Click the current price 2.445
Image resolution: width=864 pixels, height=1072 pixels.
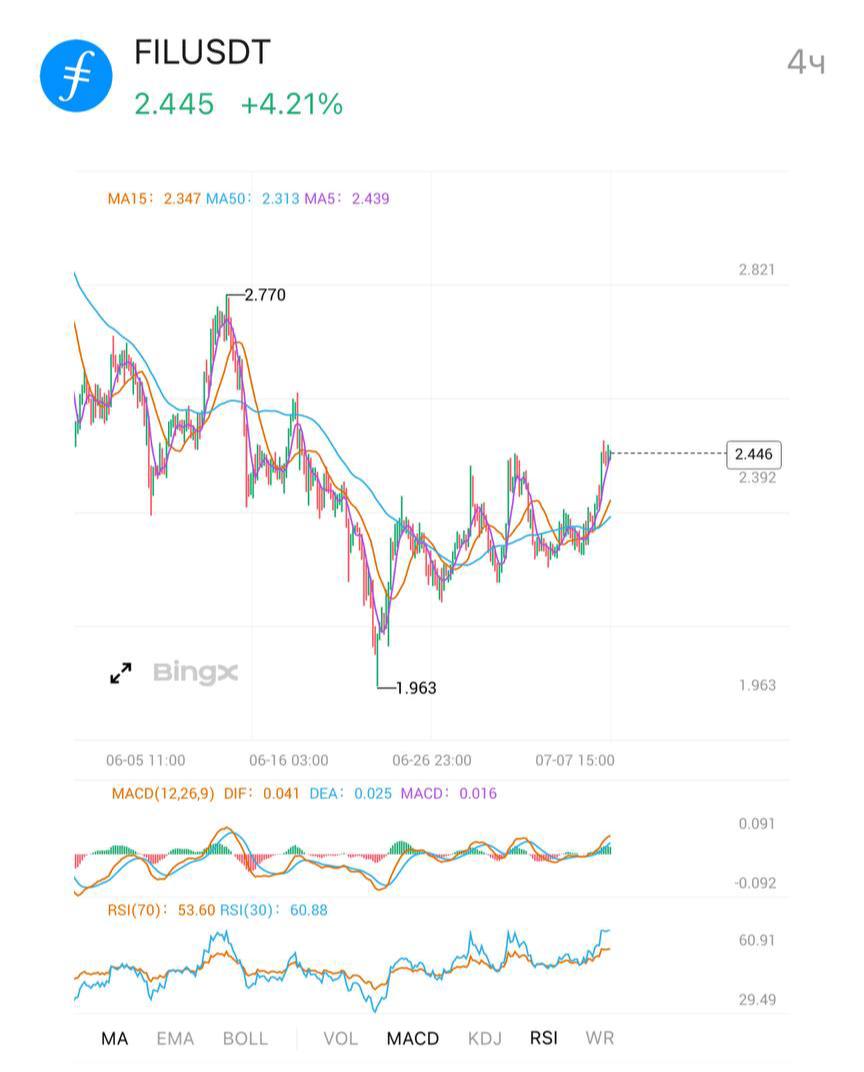click(174, 104)
